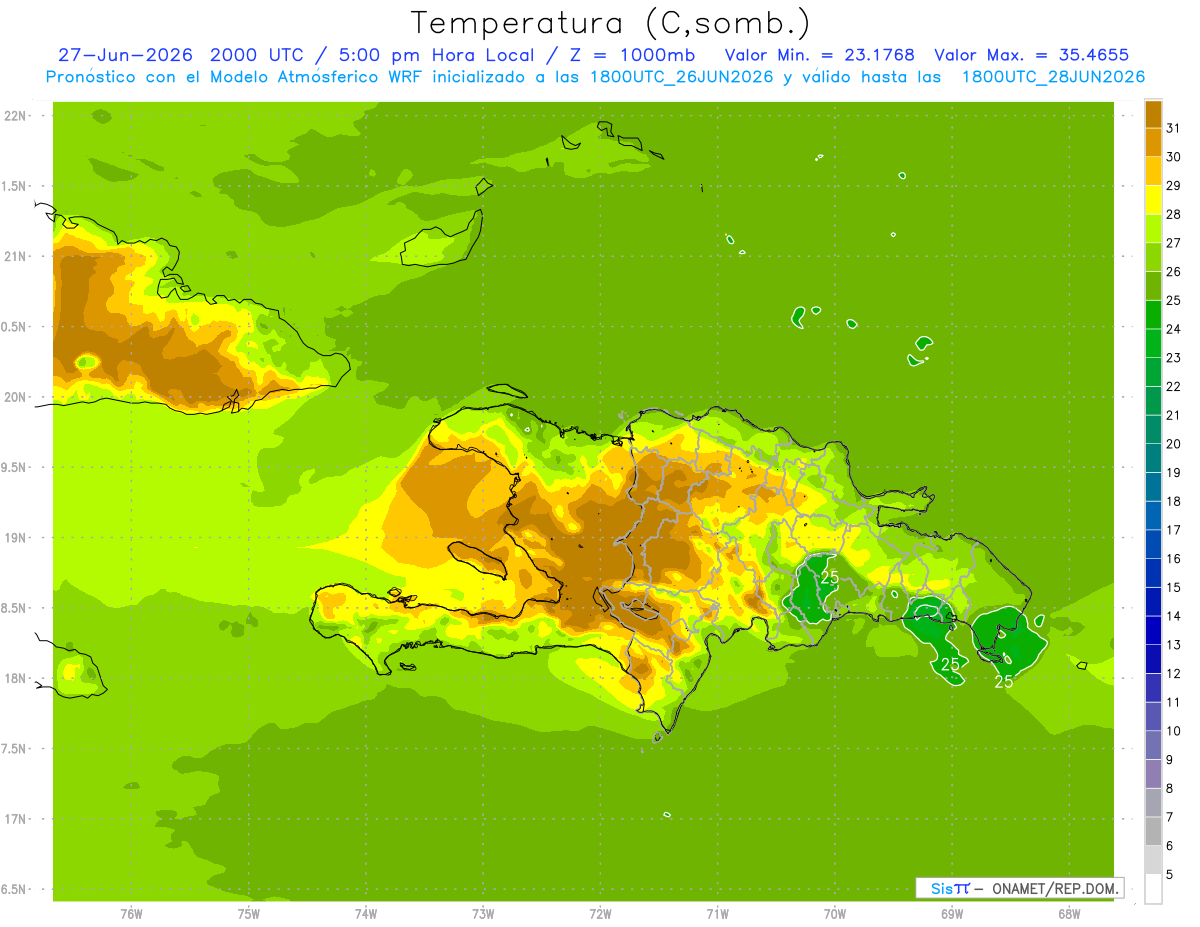Viewport: 1200px width, 927px height.
Task: Click the '22N' latitude label
Action: 17,116
